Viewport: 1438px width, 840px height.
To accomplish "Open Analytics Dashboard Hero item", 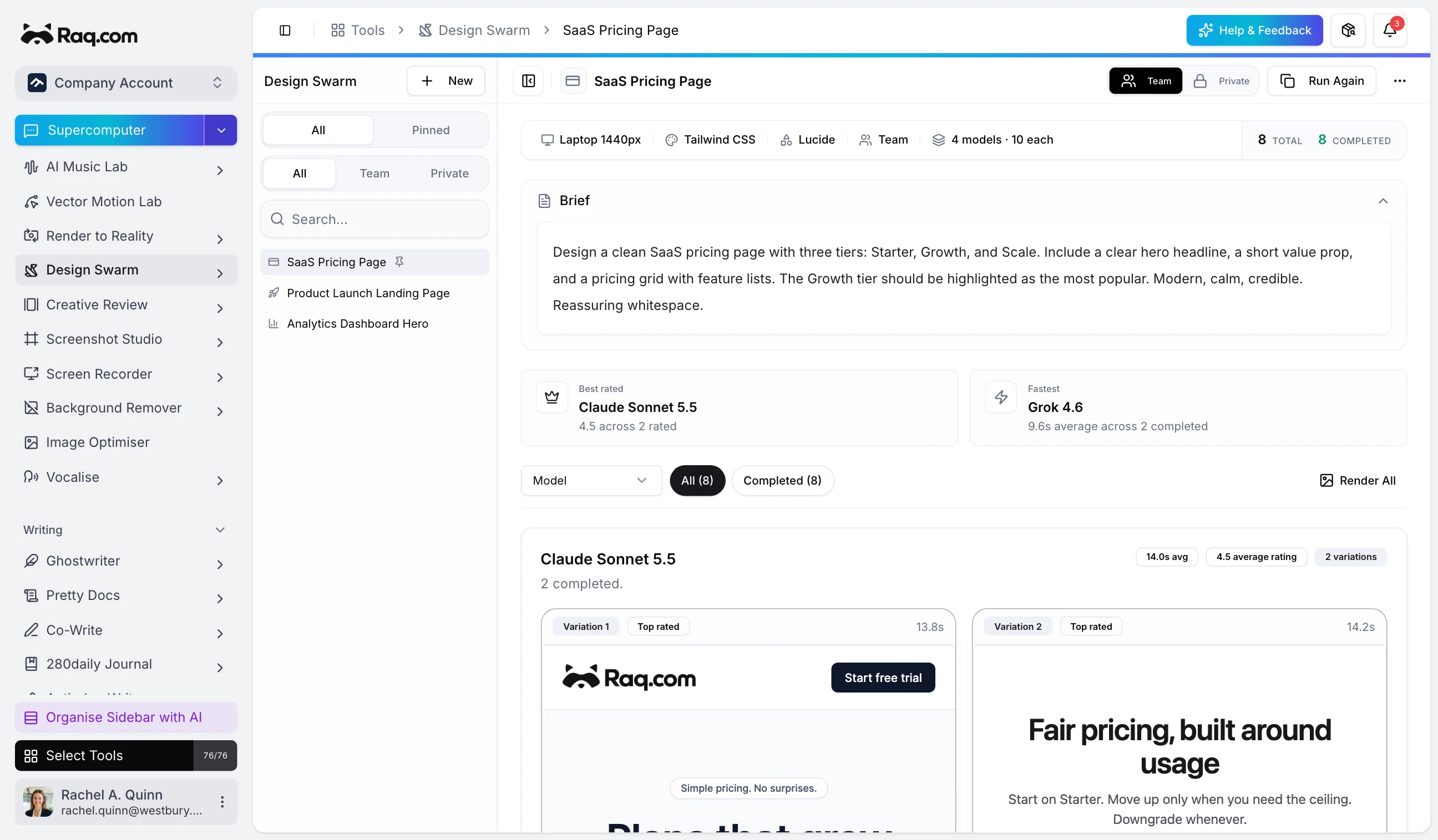I will pyautogui.click(x=374, y=324).
